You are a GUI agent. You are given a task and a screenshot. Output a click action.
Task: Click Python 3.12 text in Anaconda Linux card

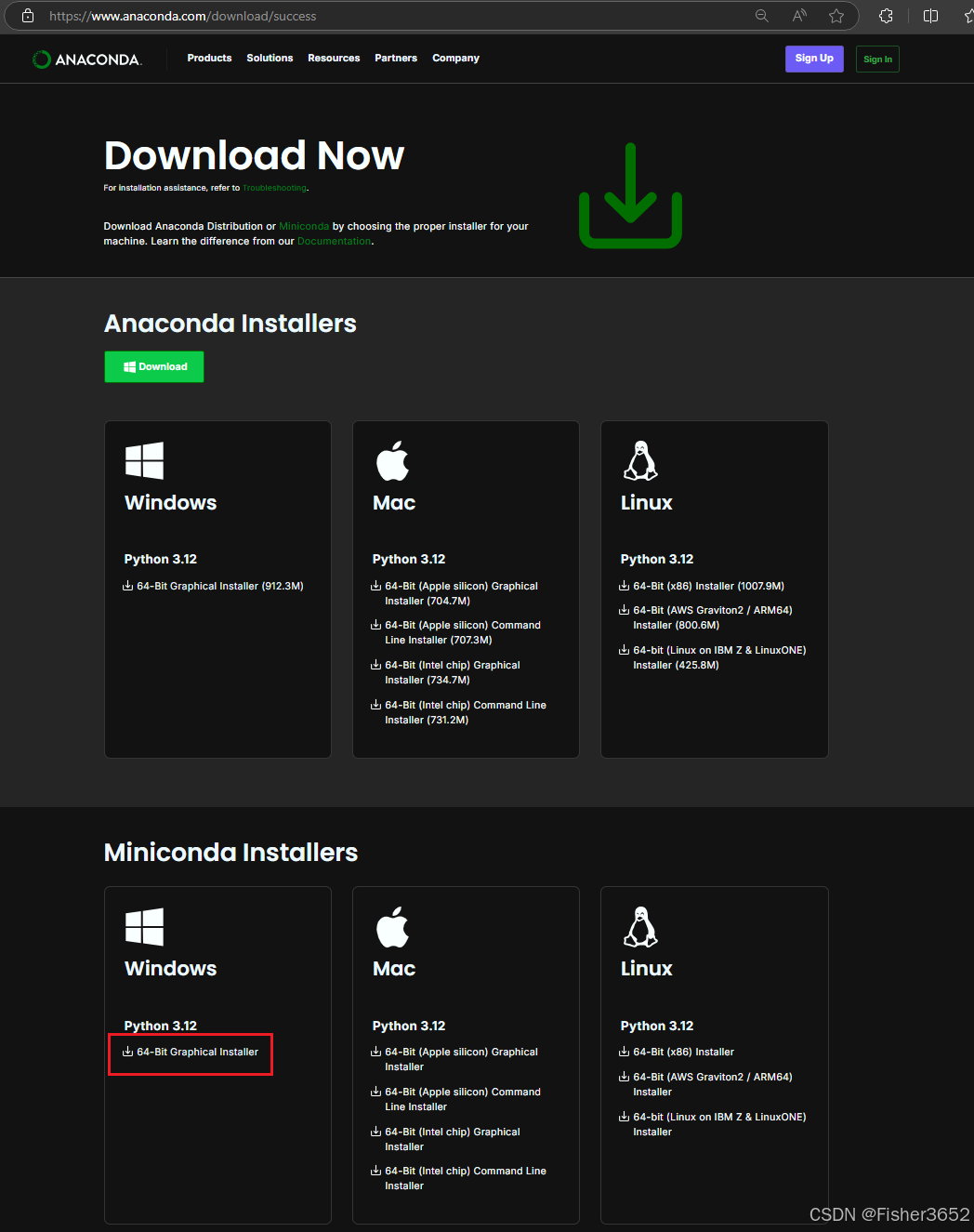pyautogui.click(x=657, y=559)
